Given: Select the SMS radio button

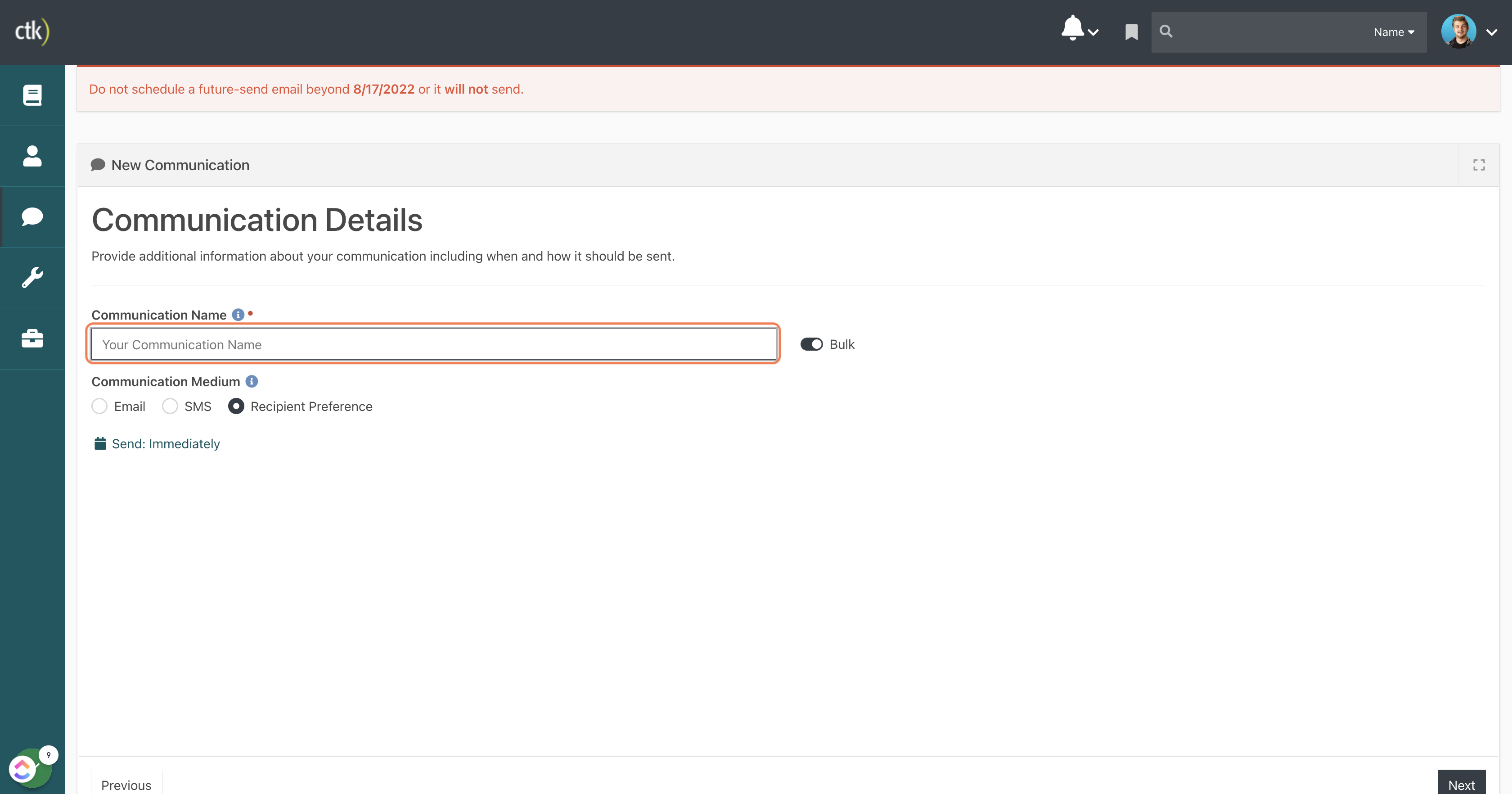Looking at the screenshot, I should [x=170, y=406].
